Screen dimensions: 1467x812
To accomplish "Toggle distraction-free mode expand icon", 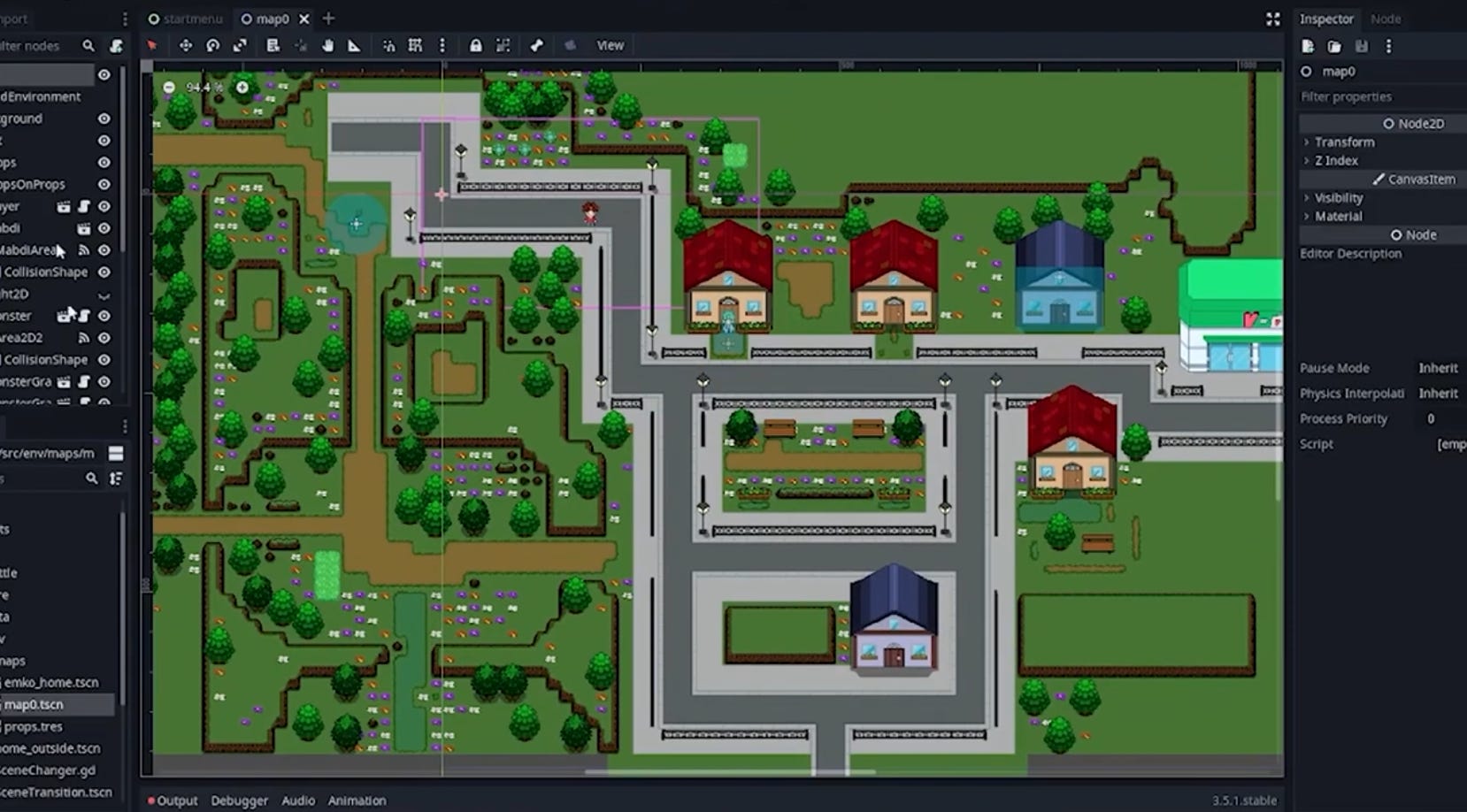I will coord(1272,19).
